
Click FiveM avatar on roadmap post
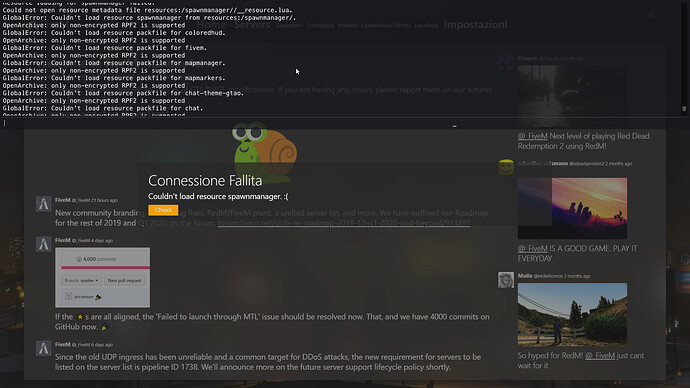coord(44,204)
